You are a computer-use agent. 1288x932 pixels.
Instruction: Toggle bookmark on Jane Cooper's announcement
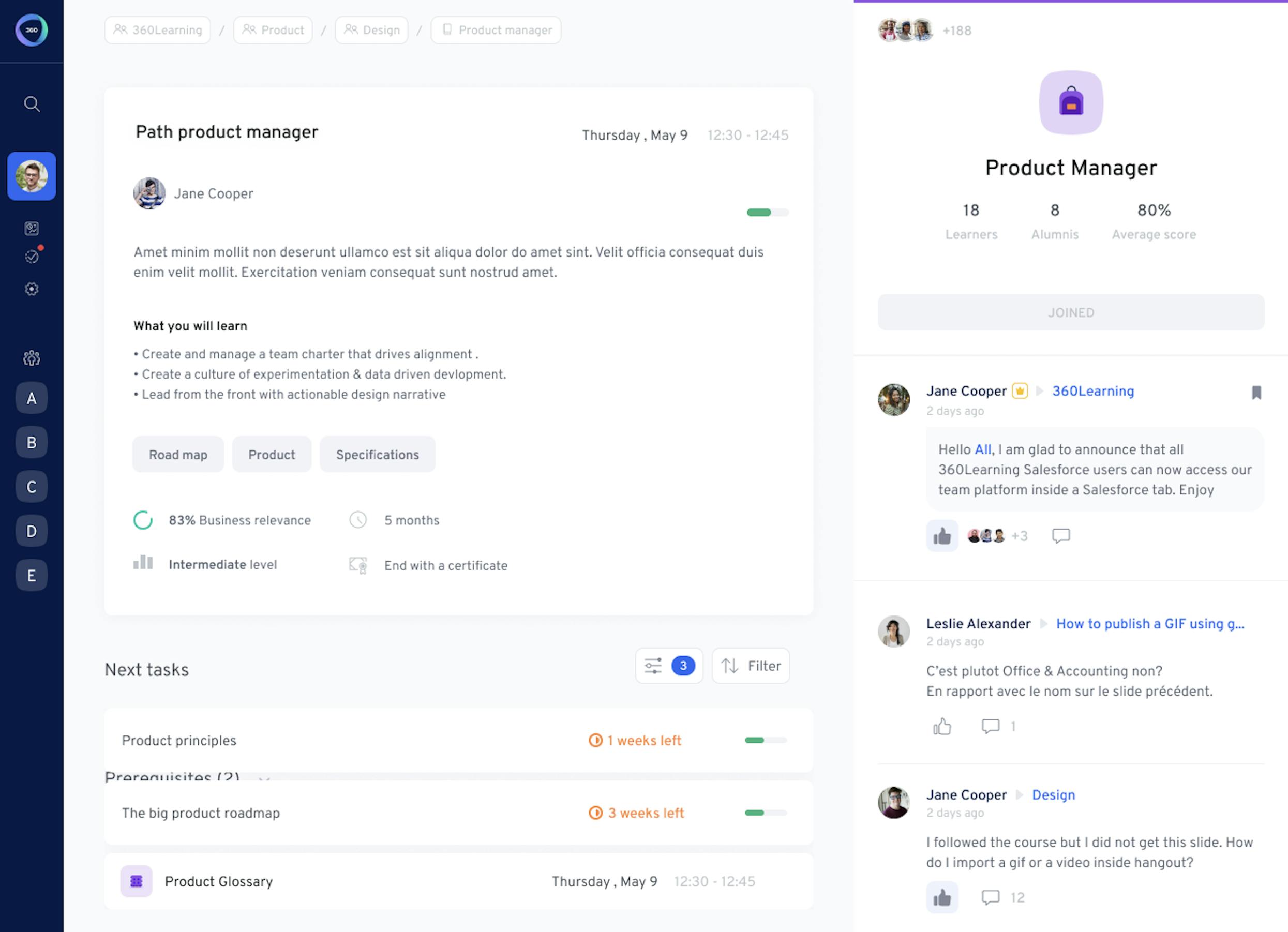tap(1256, 393)
